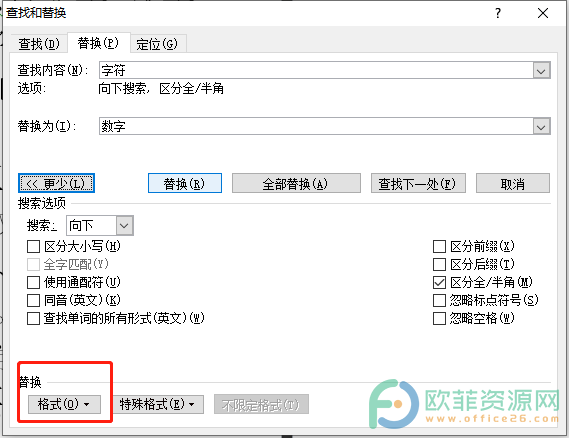Expand the 替换为 history dropdown
569x438 pixels.
click(541, 127)
